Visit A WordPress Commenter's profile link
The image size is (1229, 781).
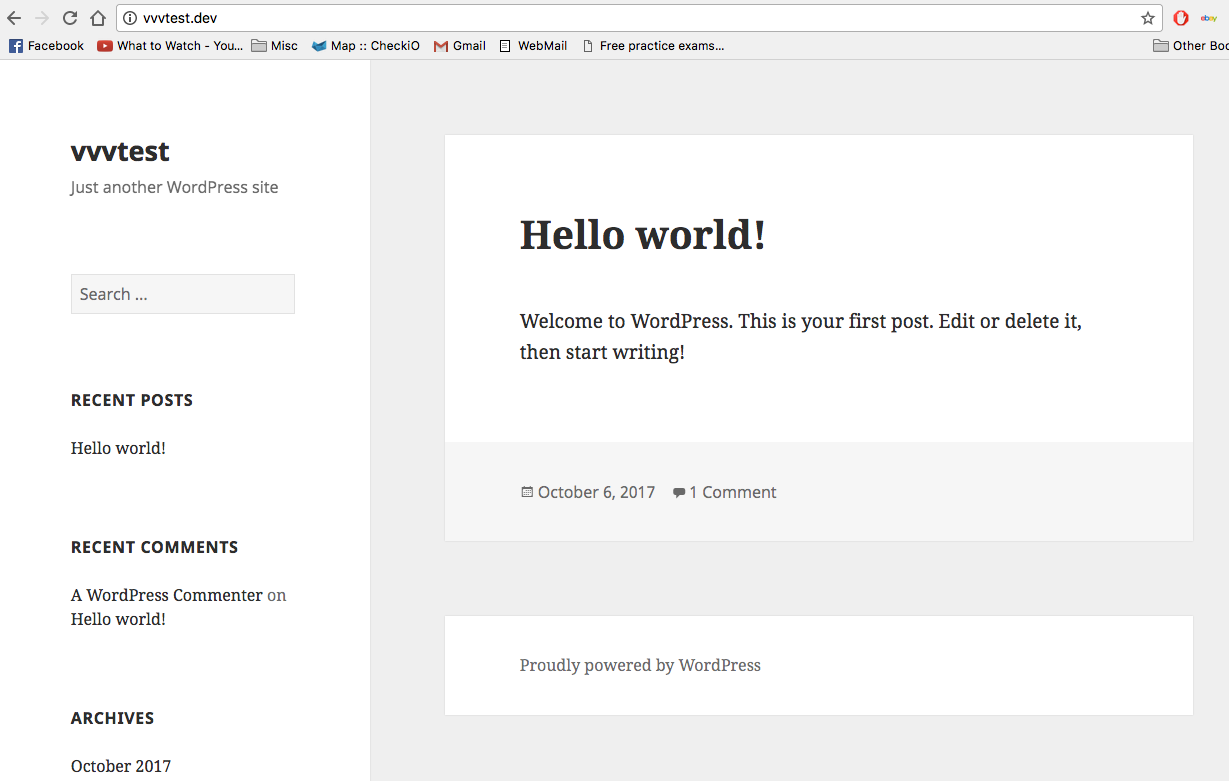pos(166,595)
